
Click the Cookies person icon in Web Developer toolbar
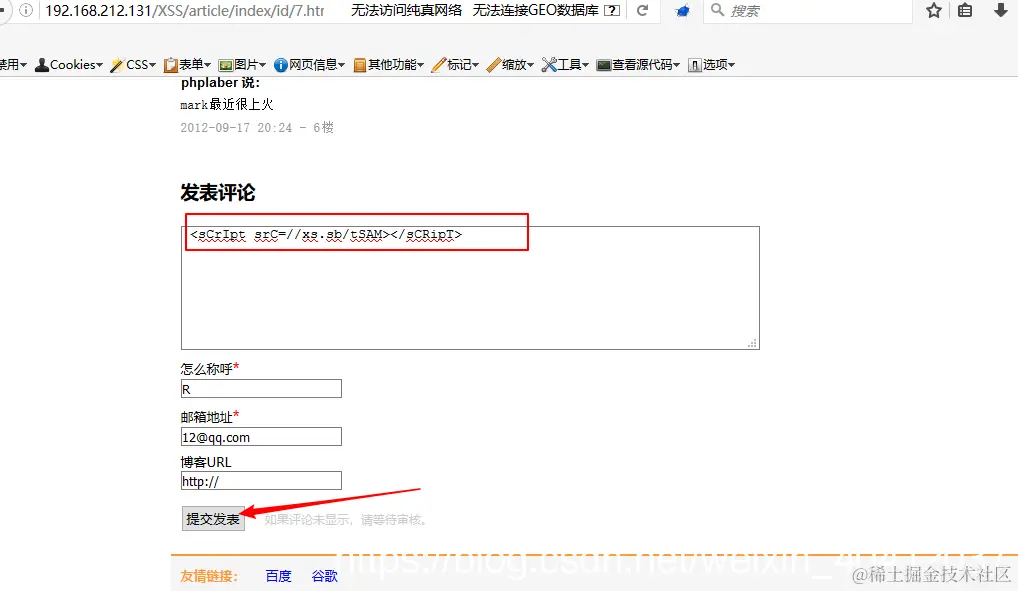43,64
